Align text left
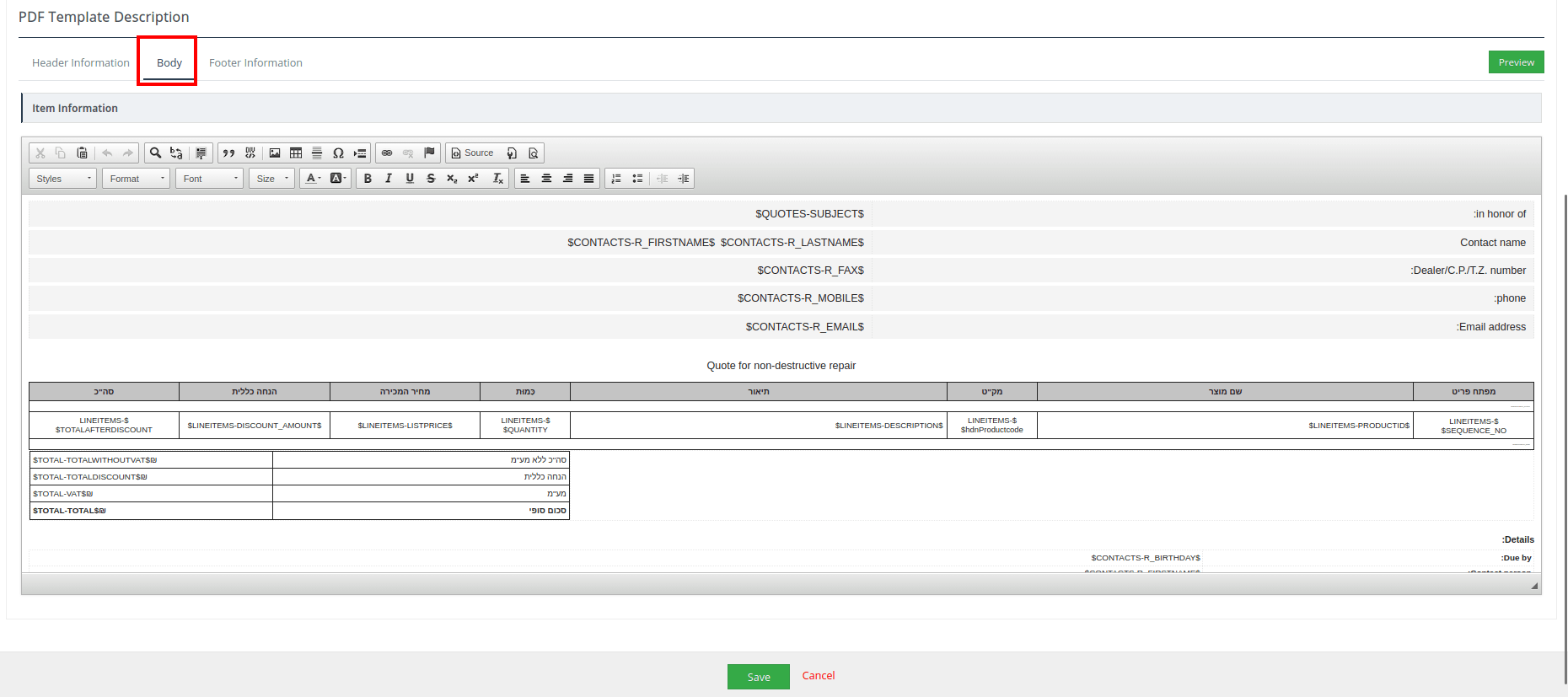 point(525,178)
